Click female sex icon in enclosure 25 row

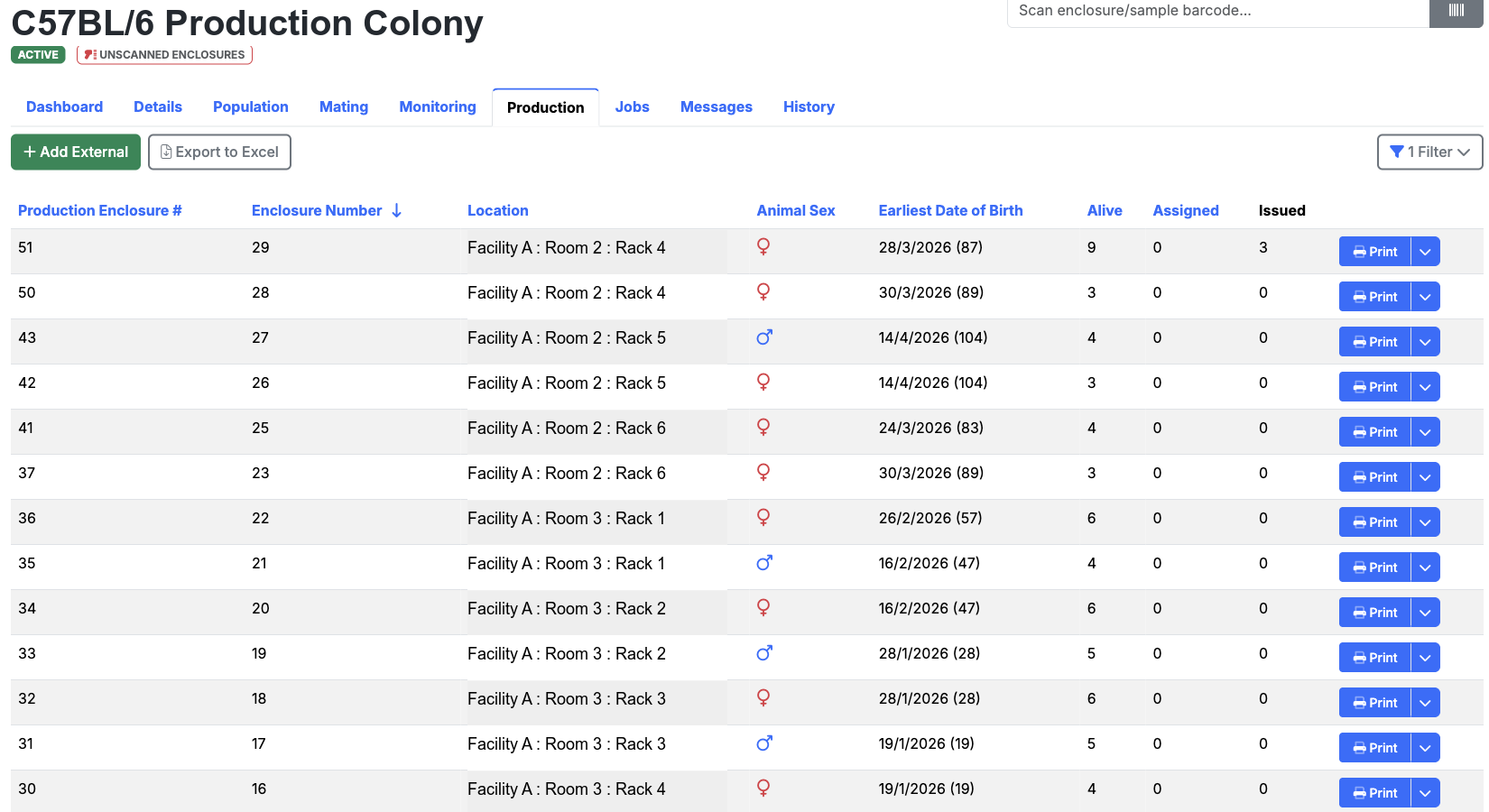[763, 428]
